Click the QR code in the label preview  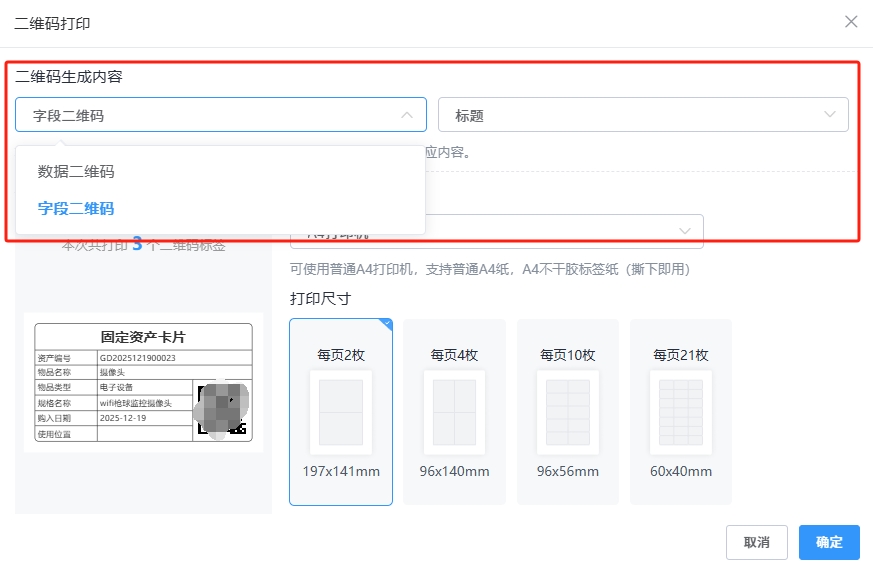[x=220, y=408]
